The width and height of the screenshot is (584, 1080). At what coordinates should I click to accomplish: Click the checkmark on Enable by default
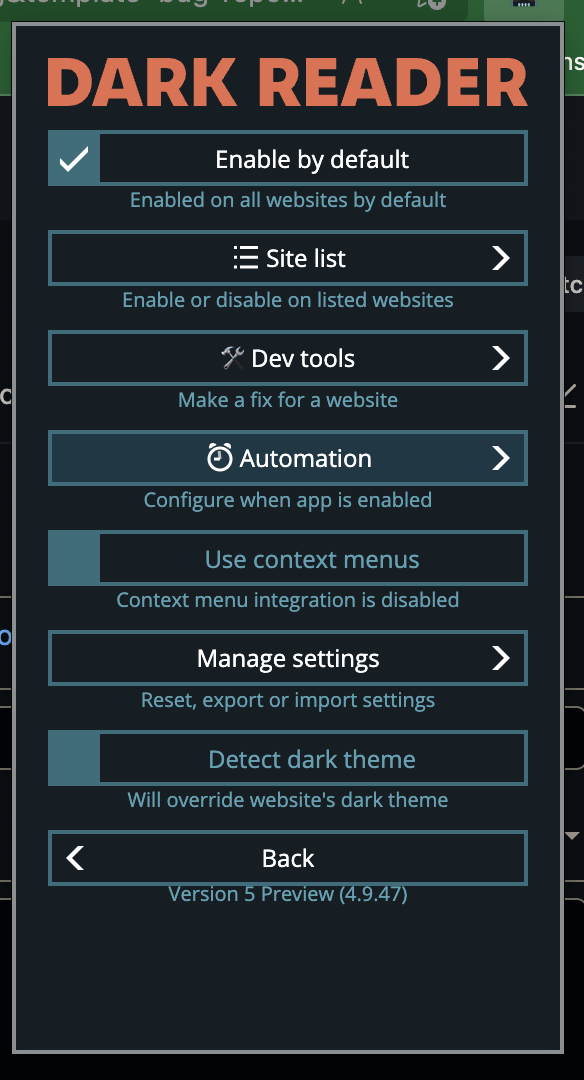[73, 158]
